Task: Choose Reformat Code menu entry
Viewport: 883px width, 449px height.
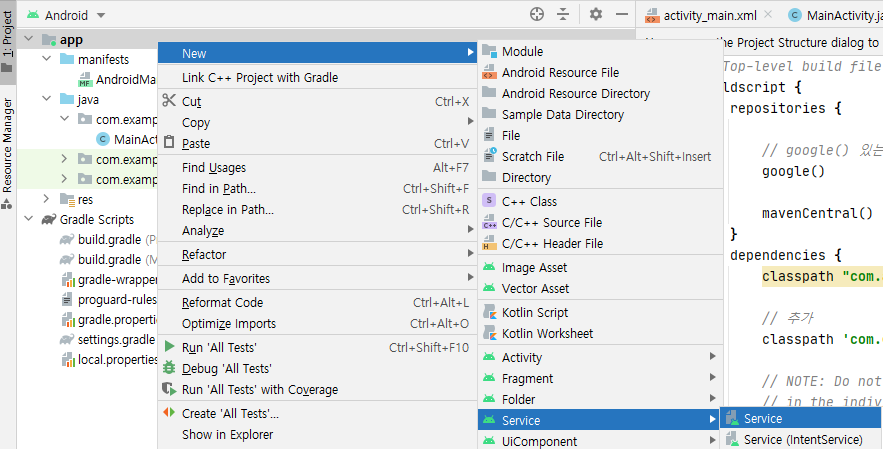Action: [318, 303]
